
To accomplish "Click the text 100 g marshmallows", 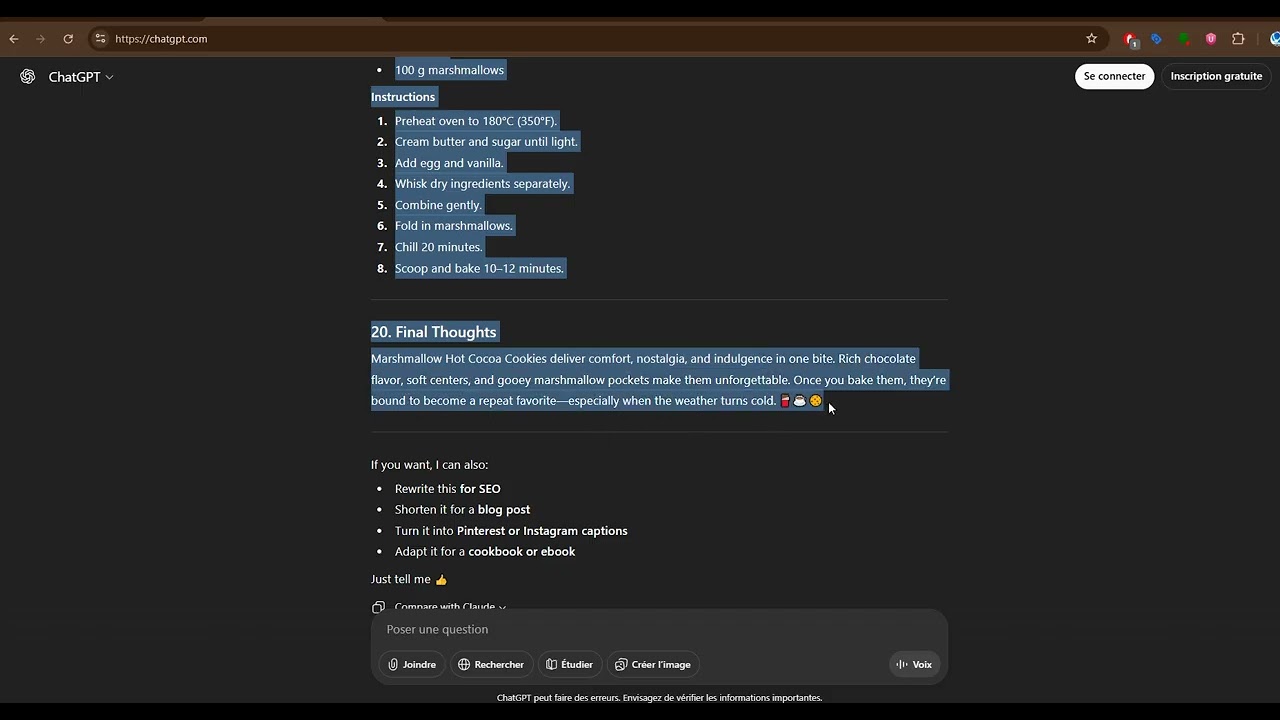I will (x=449, y=70).
